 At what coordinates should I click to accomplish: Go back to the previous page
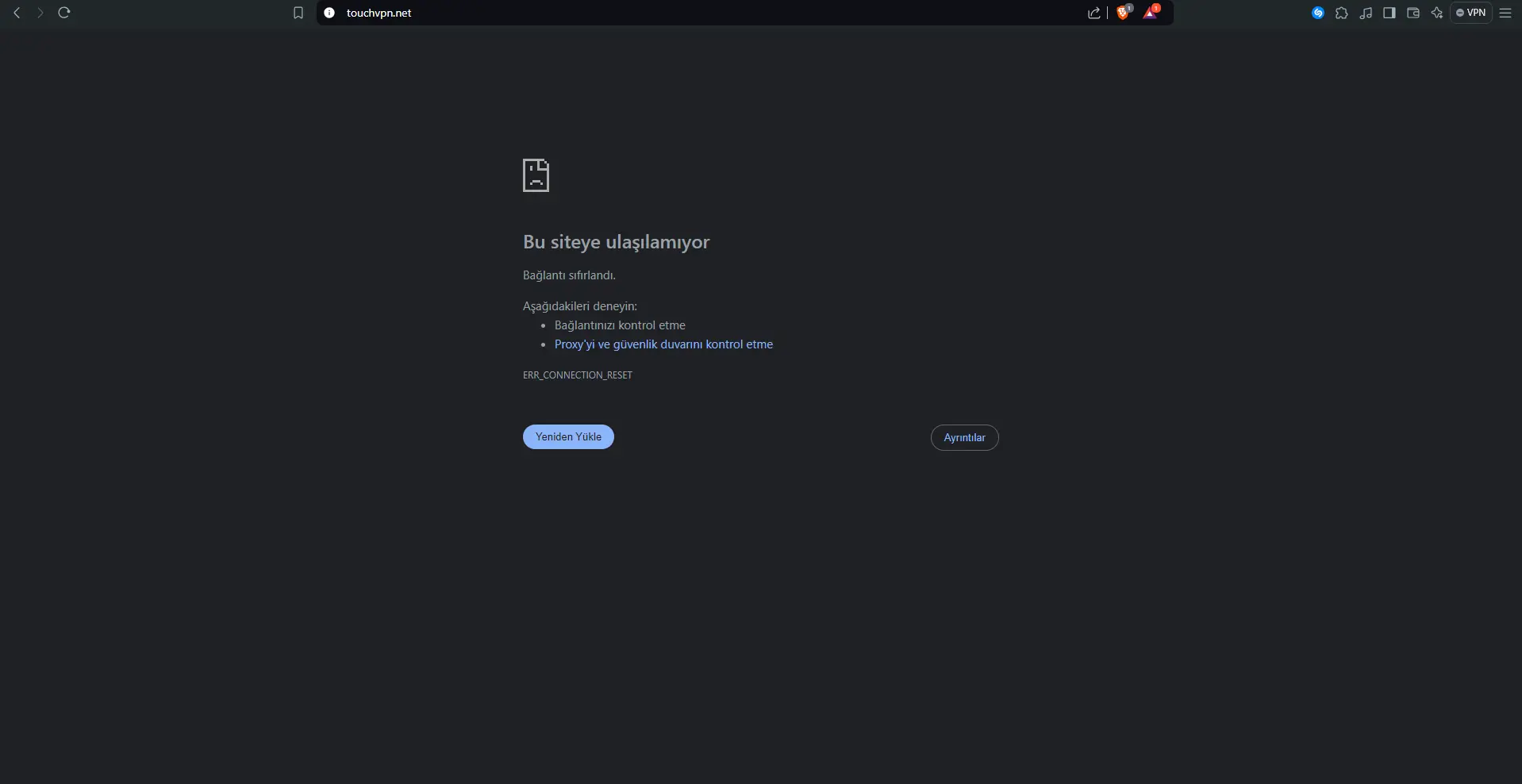click(x=17, y=13)
